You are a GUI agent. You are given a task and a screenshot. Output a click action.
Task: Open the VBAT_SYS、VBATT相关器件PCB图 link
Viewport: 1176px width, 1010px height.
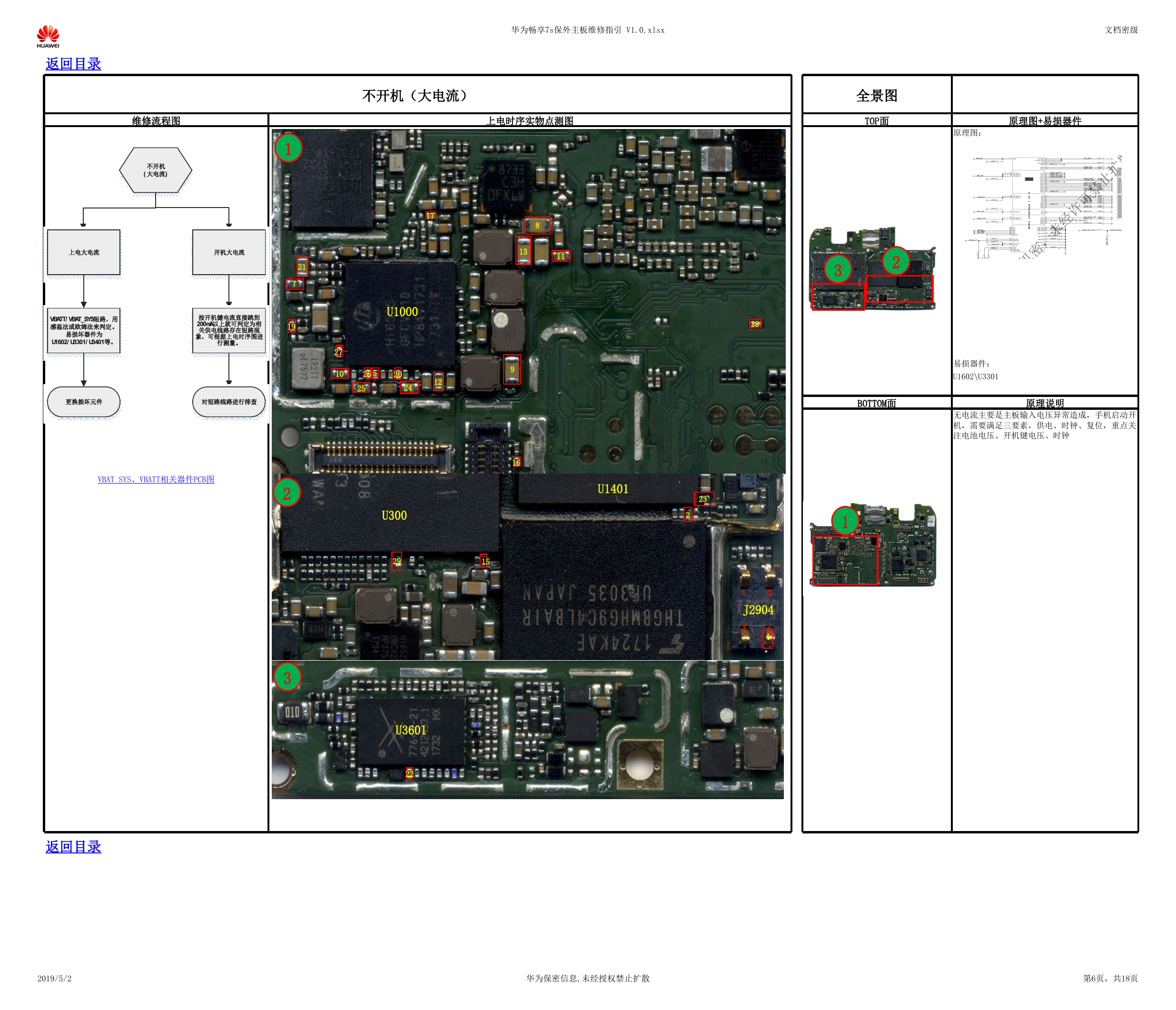point(156,479)
